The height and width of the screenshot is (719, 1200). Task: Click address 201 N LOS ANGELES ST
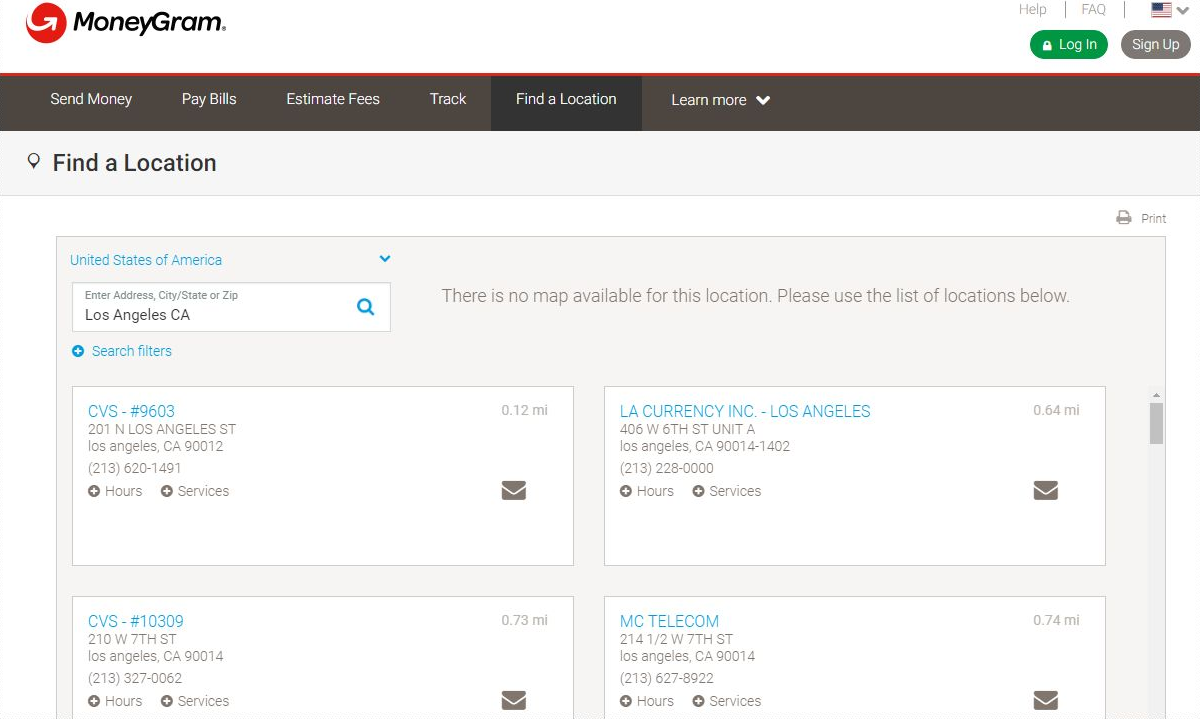pos(162,429)
